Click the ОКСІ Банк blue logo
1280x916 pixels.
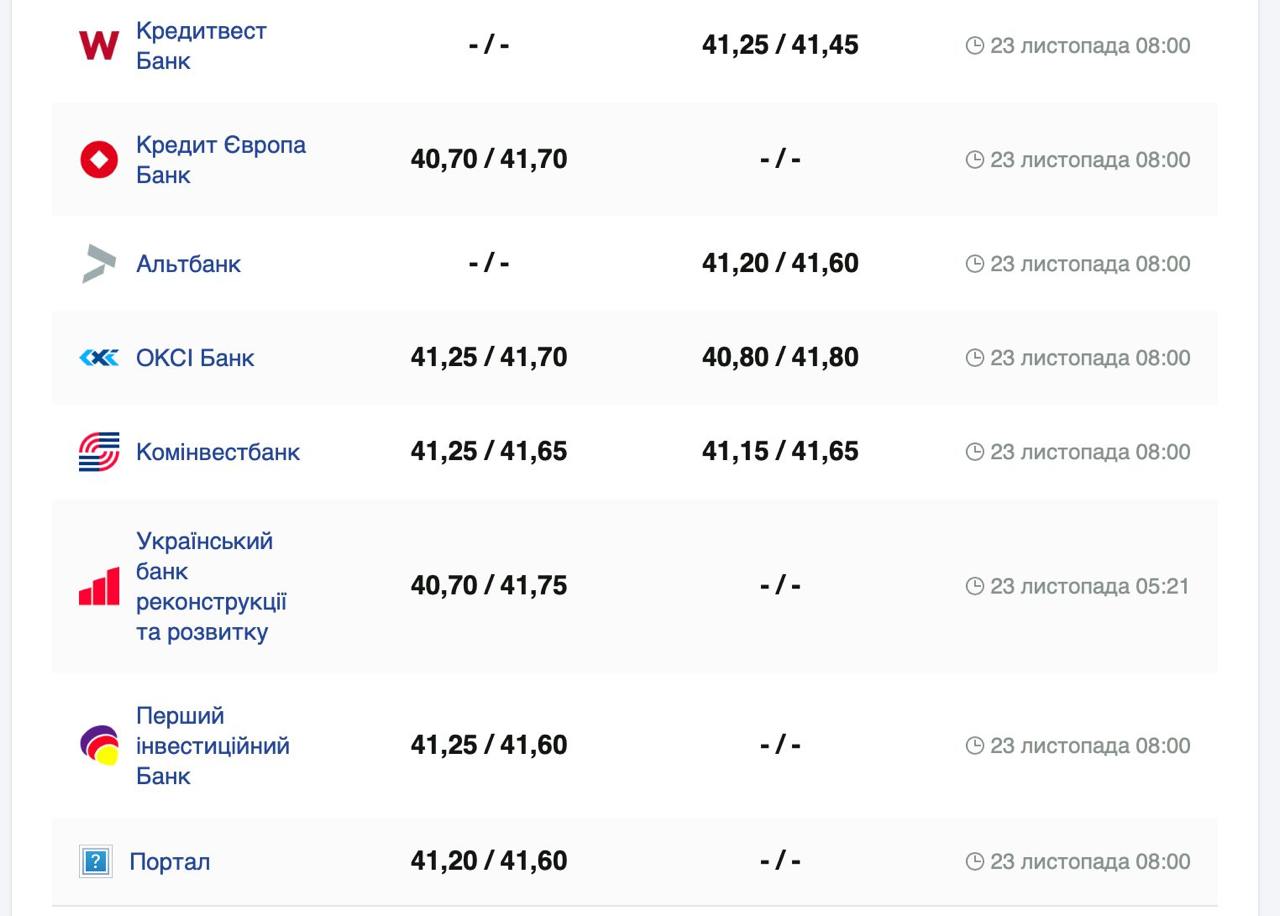click(x=99, y=358)
